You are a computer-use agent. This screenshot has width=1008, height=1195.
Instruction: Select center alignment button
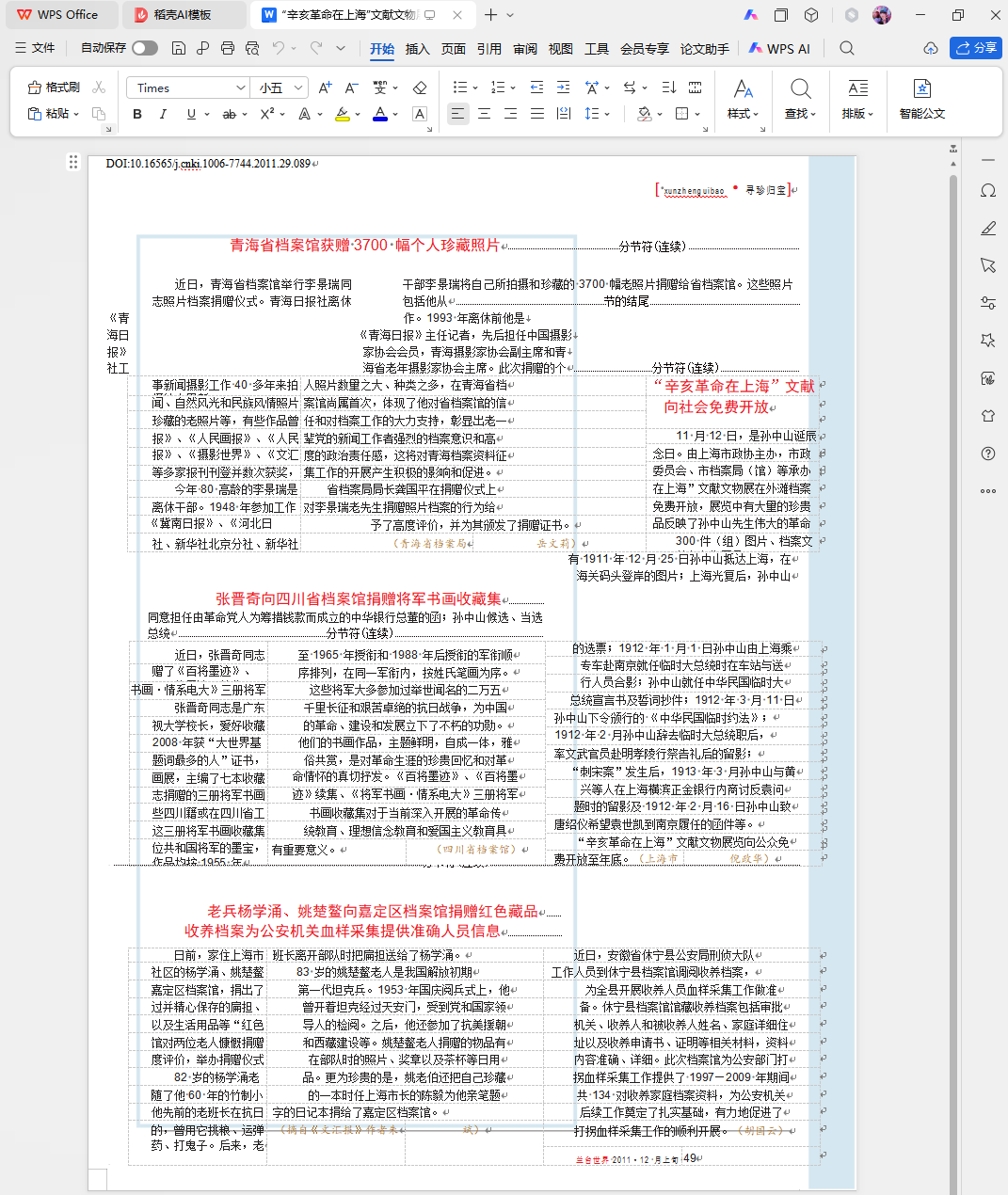tap(484, 114)
